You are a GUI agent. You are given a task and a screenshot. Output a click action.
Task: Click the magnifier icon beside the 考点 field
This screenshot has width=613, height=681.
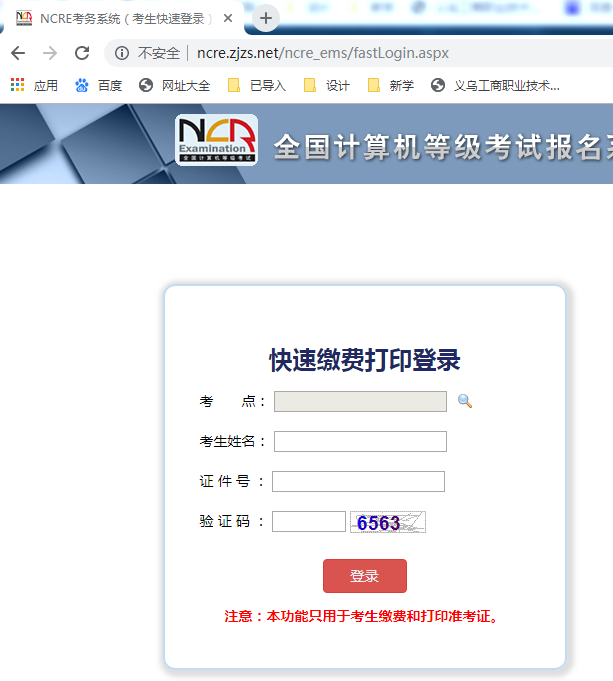point(465,401)
